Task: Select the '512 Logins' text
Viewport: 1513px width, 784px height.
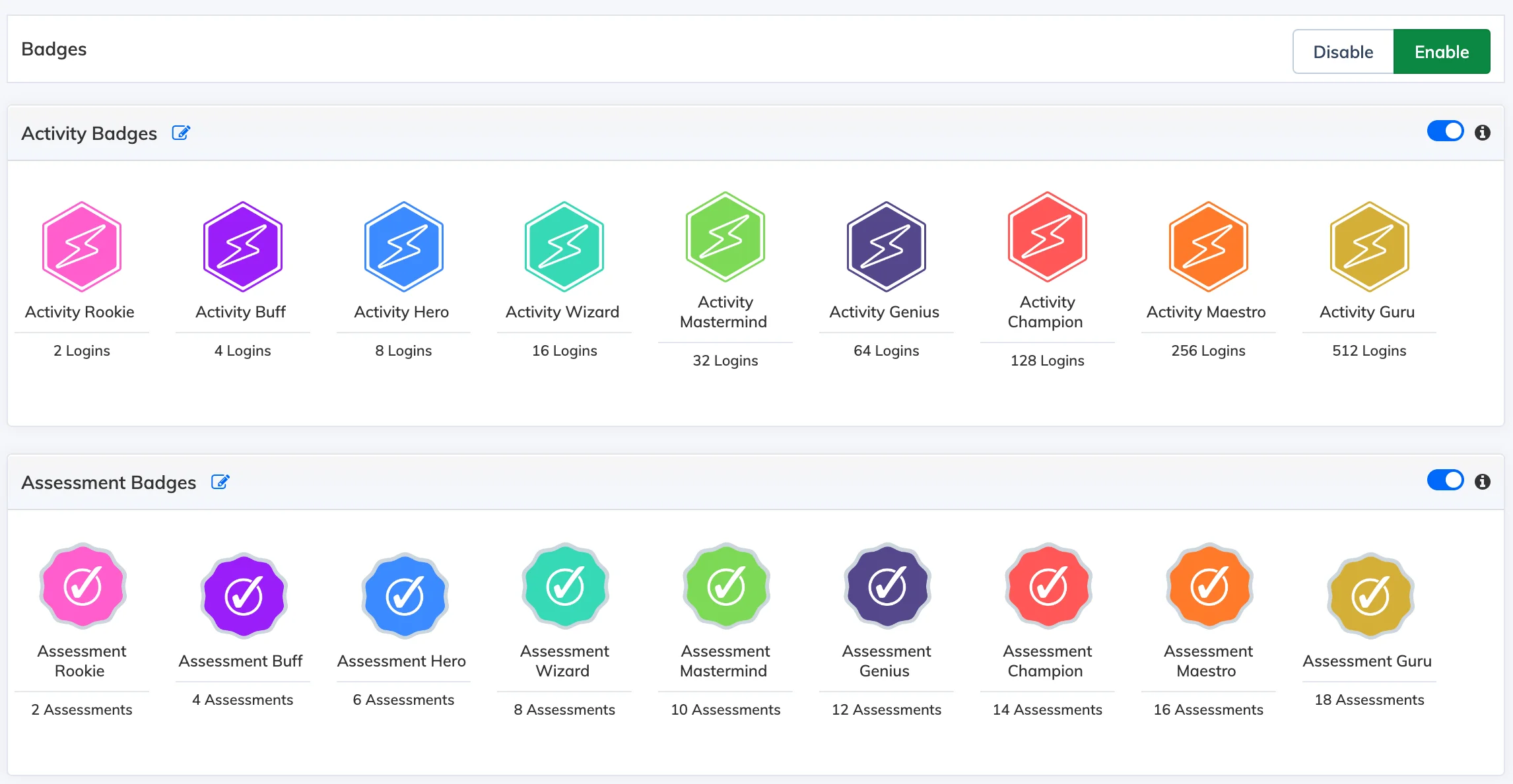Action: pyautogui.click(x=1370, y=350)
